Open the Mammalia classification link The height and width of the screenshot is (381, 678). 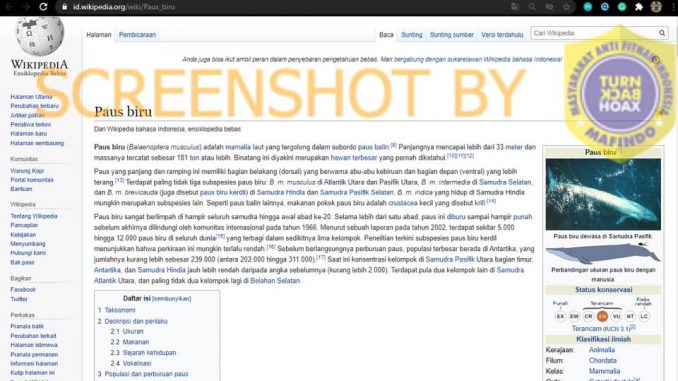click(604, 371)
